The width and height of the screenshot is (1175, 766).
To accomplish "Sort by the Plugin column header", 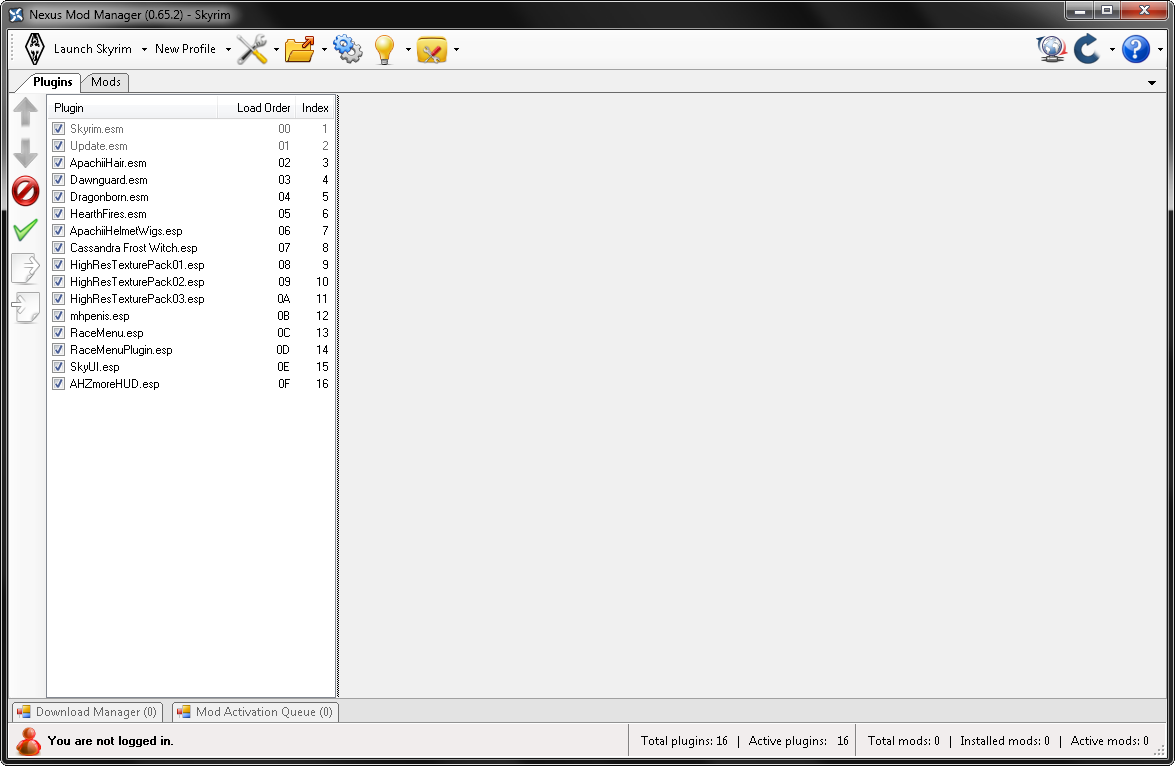I will pyautogui.click(x=133, y=108).
